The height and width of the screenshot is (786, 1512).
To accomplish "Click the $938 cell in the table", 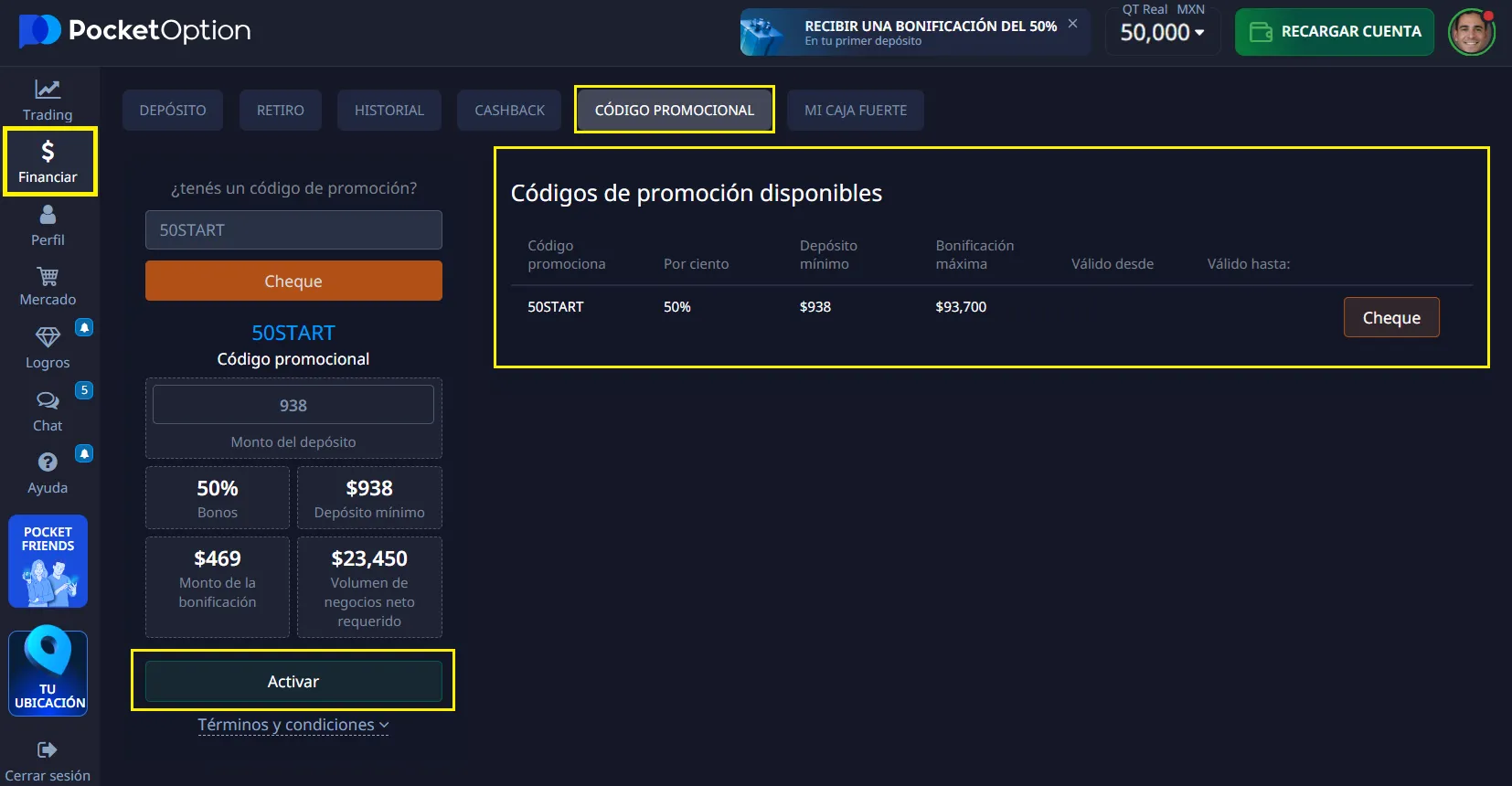I will [x=815, y=307].
